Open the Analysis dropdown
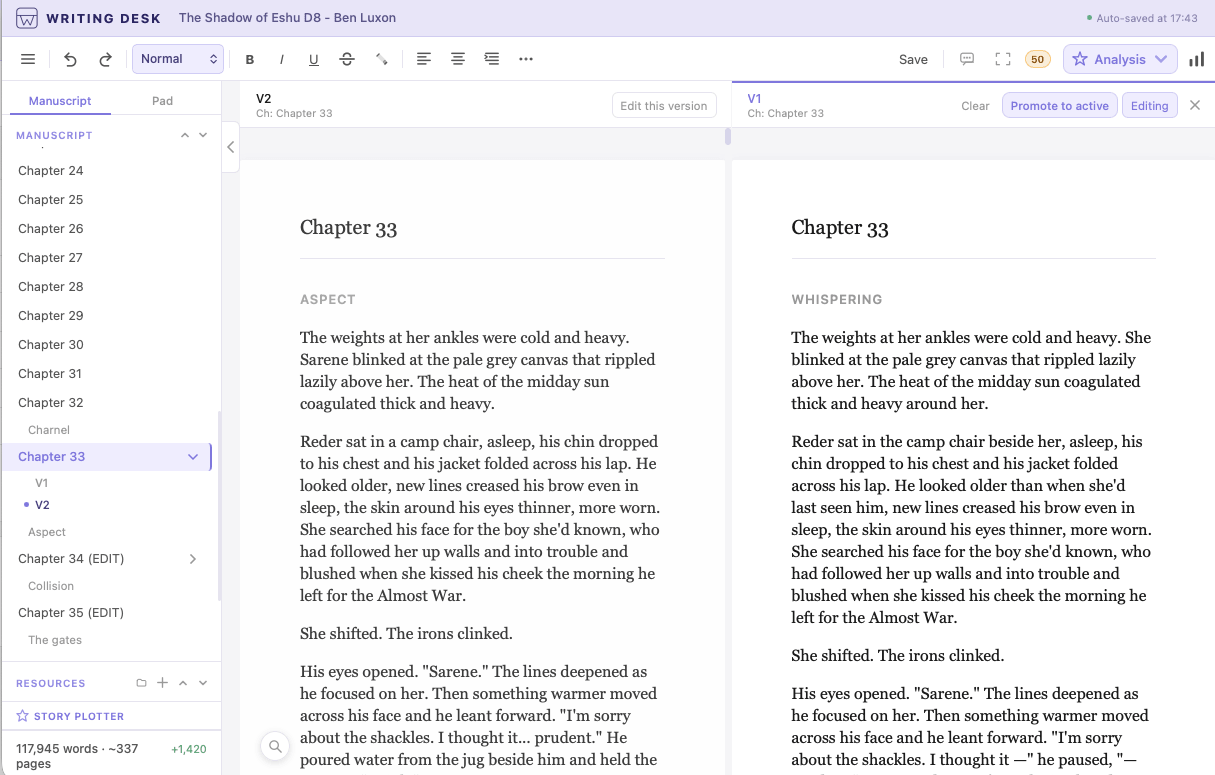The width and height of the screenshot is (1215, 775). (x=1120, y=59)
